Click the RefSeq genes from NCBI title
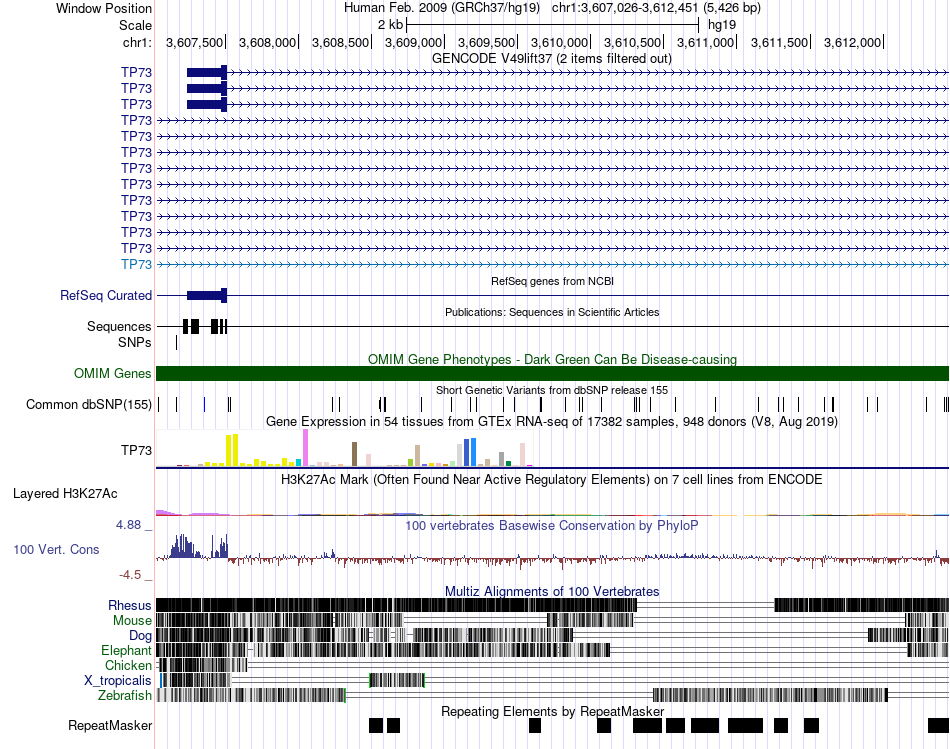950x749 pixels. 552,281
